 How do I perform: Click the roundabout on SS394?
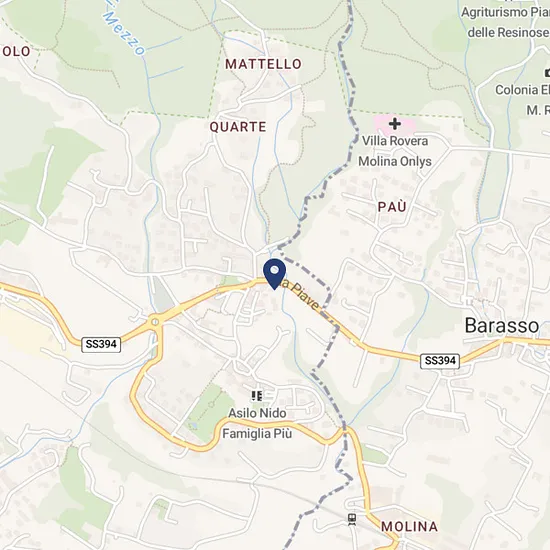pyautogui.click(x=155, y=321)
